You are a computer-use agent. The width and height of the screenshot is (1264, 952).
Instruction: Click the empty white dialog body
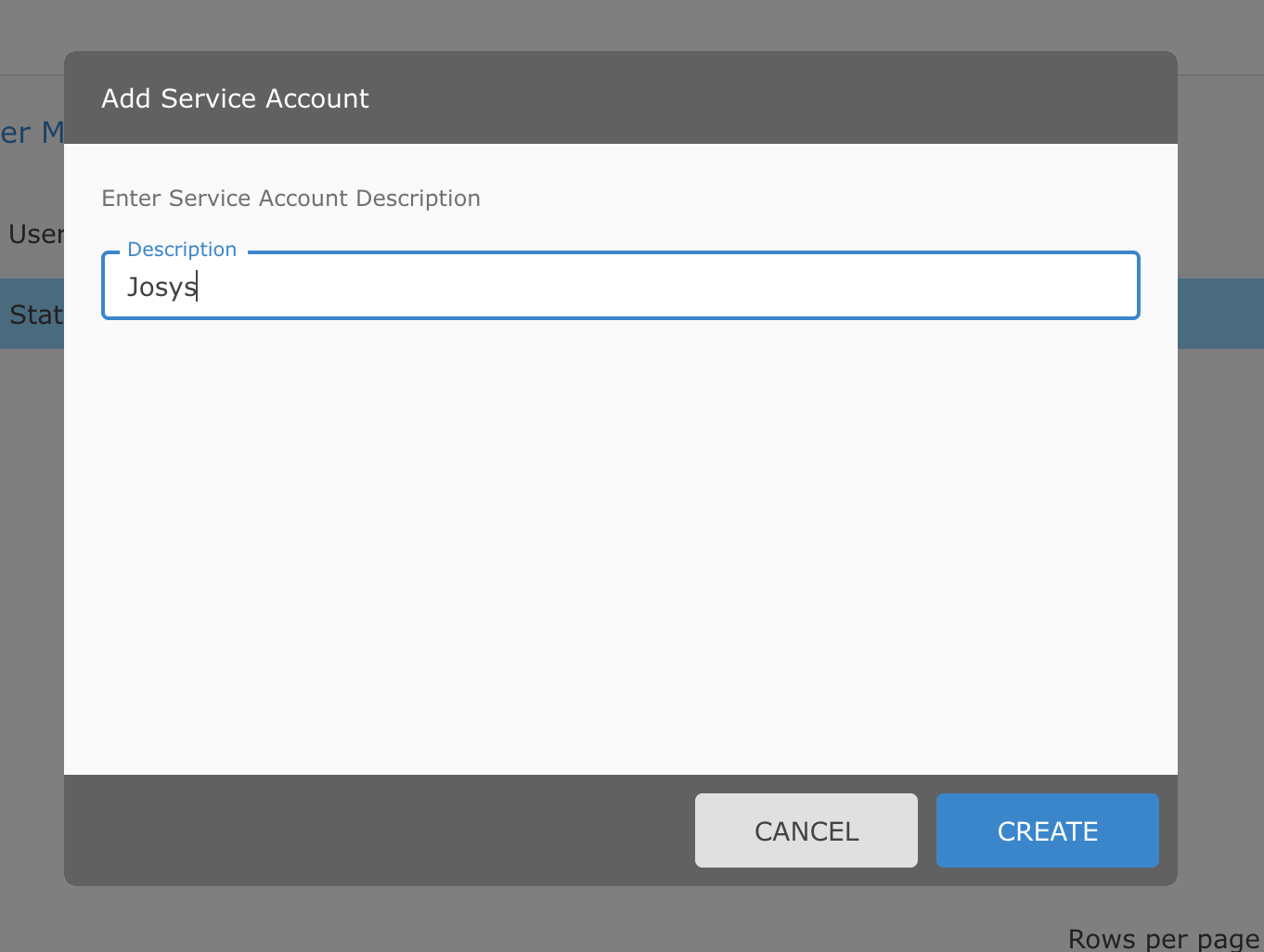pyautogui.click(x=620, y=547)
